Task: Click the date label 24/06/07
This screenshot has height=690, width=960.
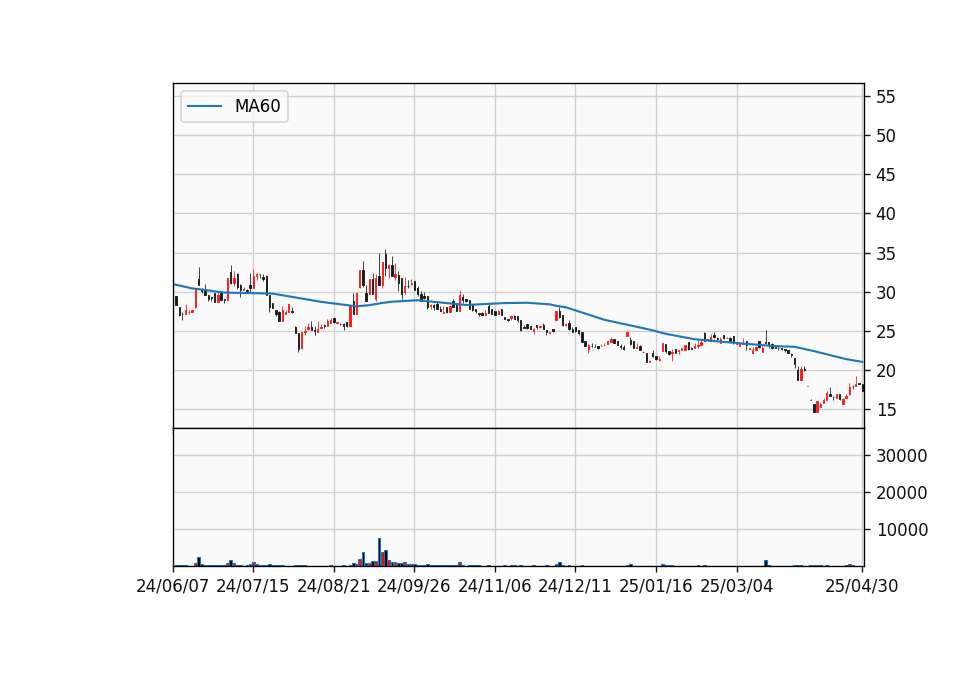Action: pyautogui.click(x=173, y=587)
